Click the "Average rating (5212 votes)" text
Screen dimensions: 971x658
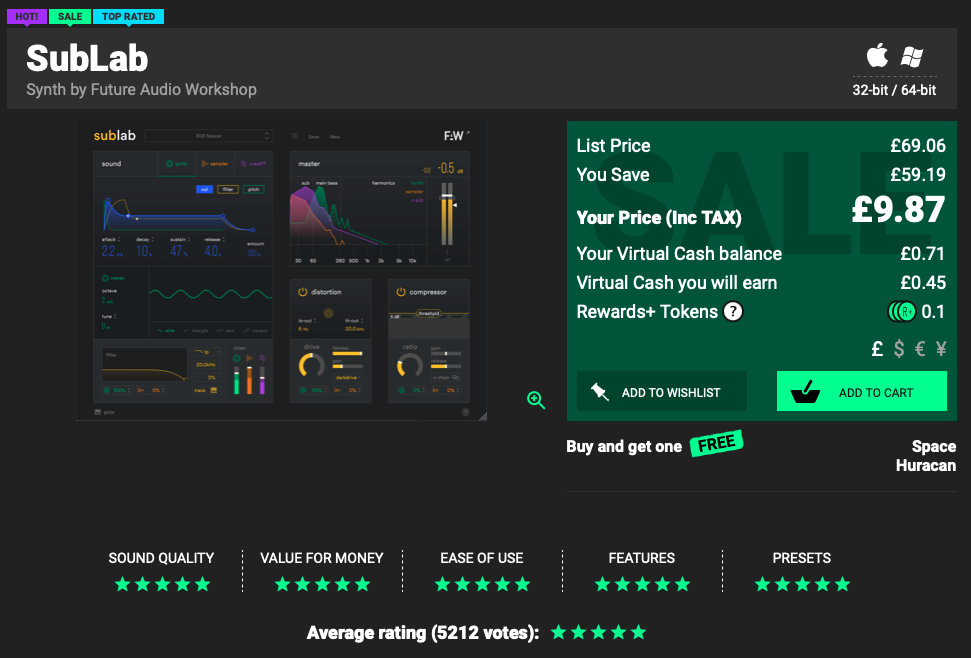click(423, 633)
